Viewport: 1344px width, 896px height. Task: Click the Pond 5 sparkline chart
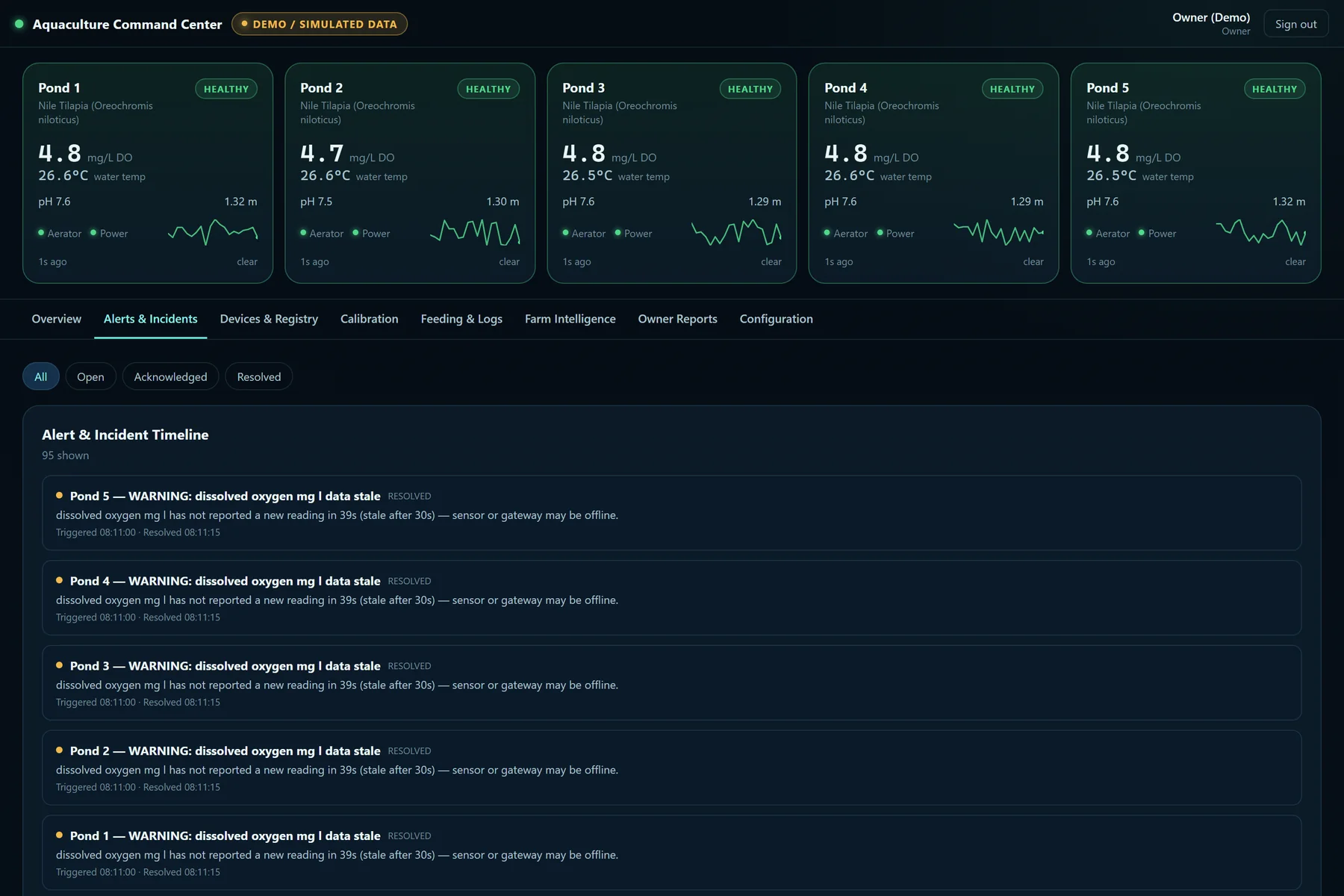tap(1261, 233)
